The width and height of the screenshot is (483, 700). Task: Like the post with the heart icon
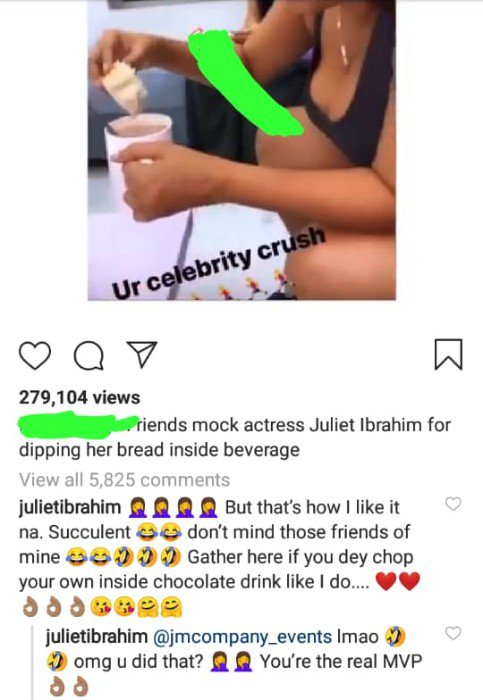(x=35, y=355)
